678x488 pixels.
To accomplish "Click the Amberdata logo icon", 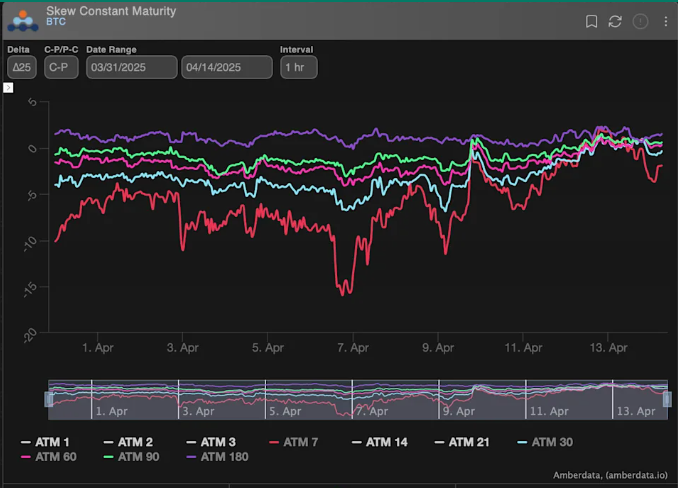I will click(x=22, y=19).
